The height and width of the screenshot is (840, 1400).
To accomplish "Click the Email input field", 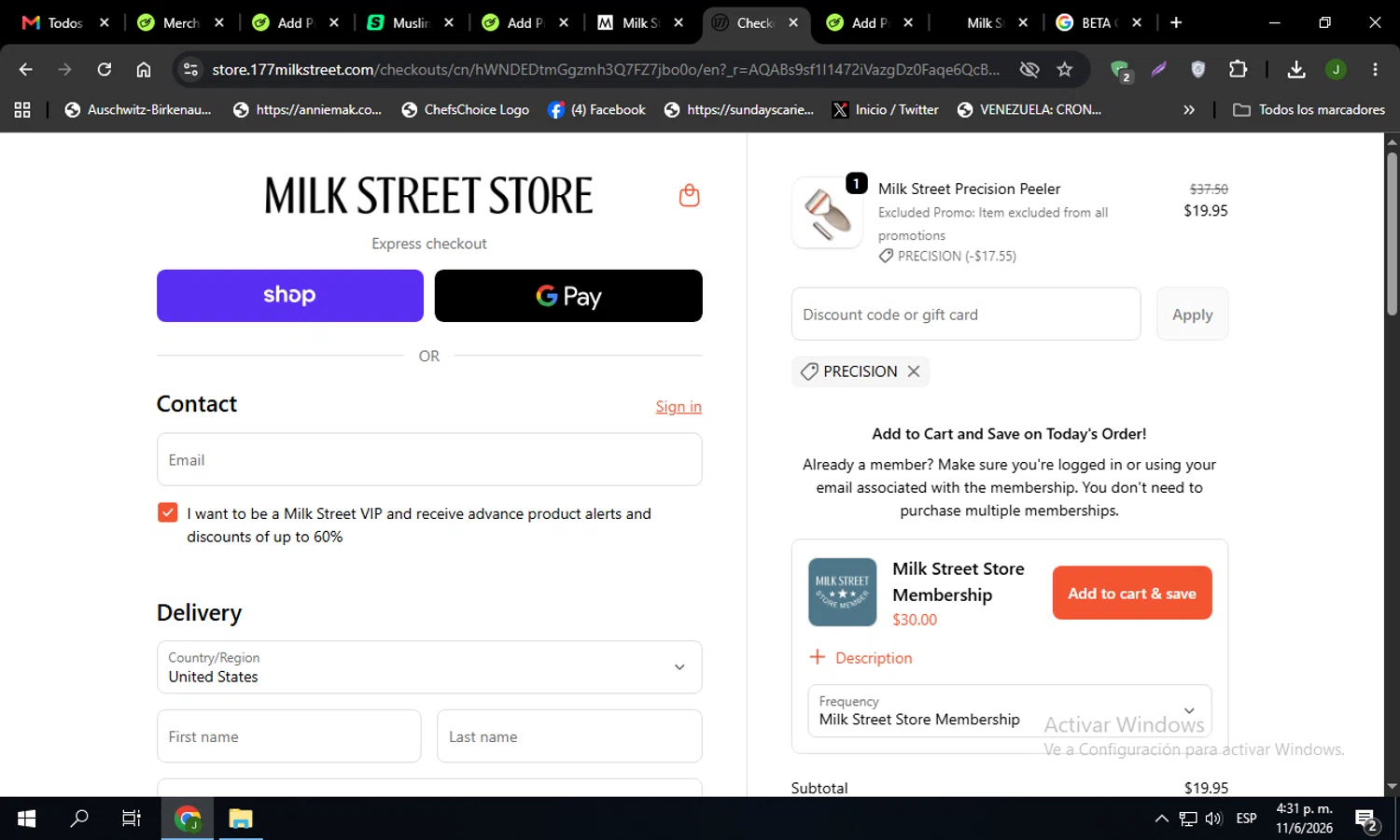I will 429,460.
